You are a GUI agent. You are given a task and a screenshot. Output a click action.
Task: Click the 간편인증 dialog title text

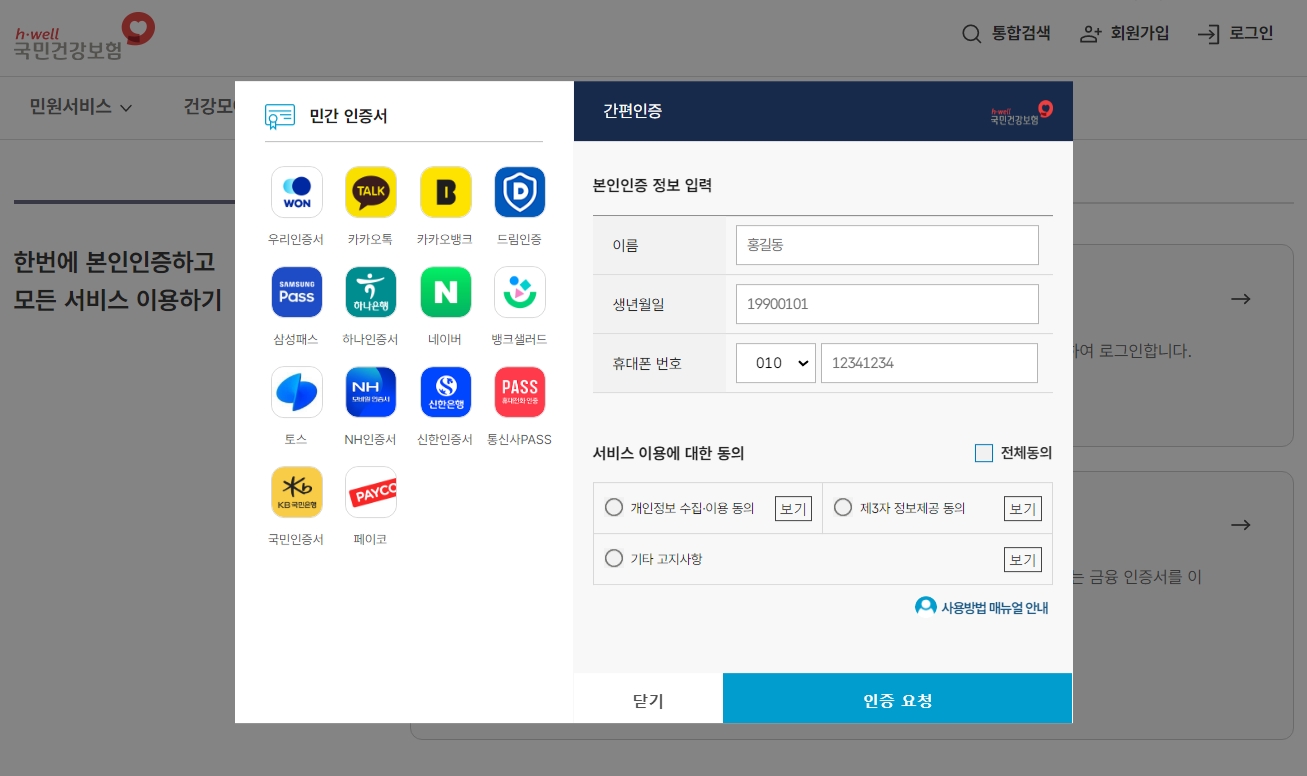[x=632, y=111]
